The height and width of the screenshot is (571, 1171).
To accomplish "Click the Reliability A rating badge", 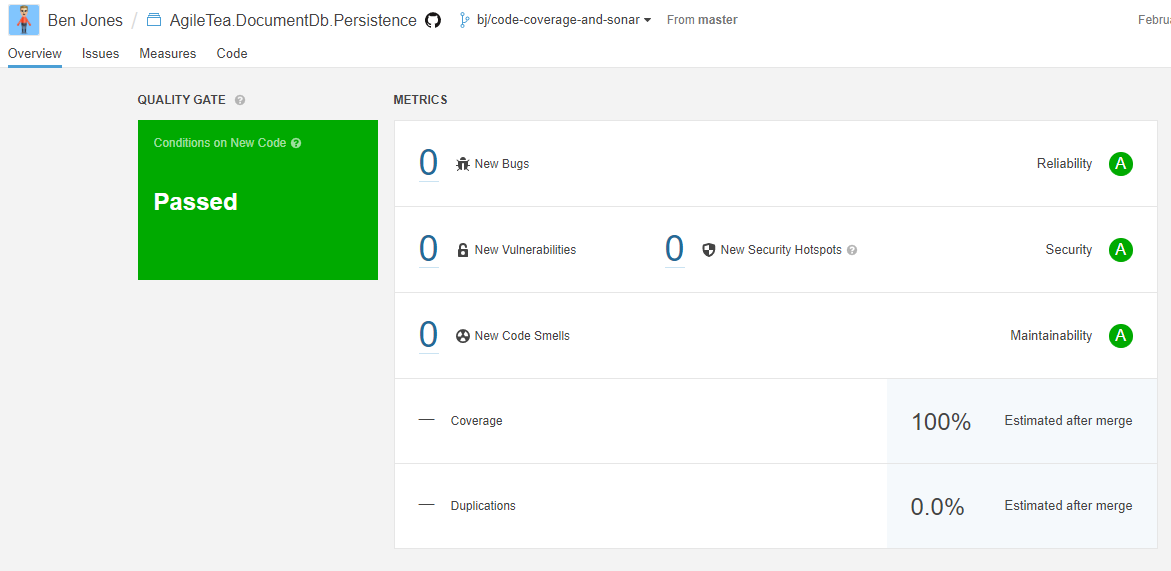I will pos(1120,163).
